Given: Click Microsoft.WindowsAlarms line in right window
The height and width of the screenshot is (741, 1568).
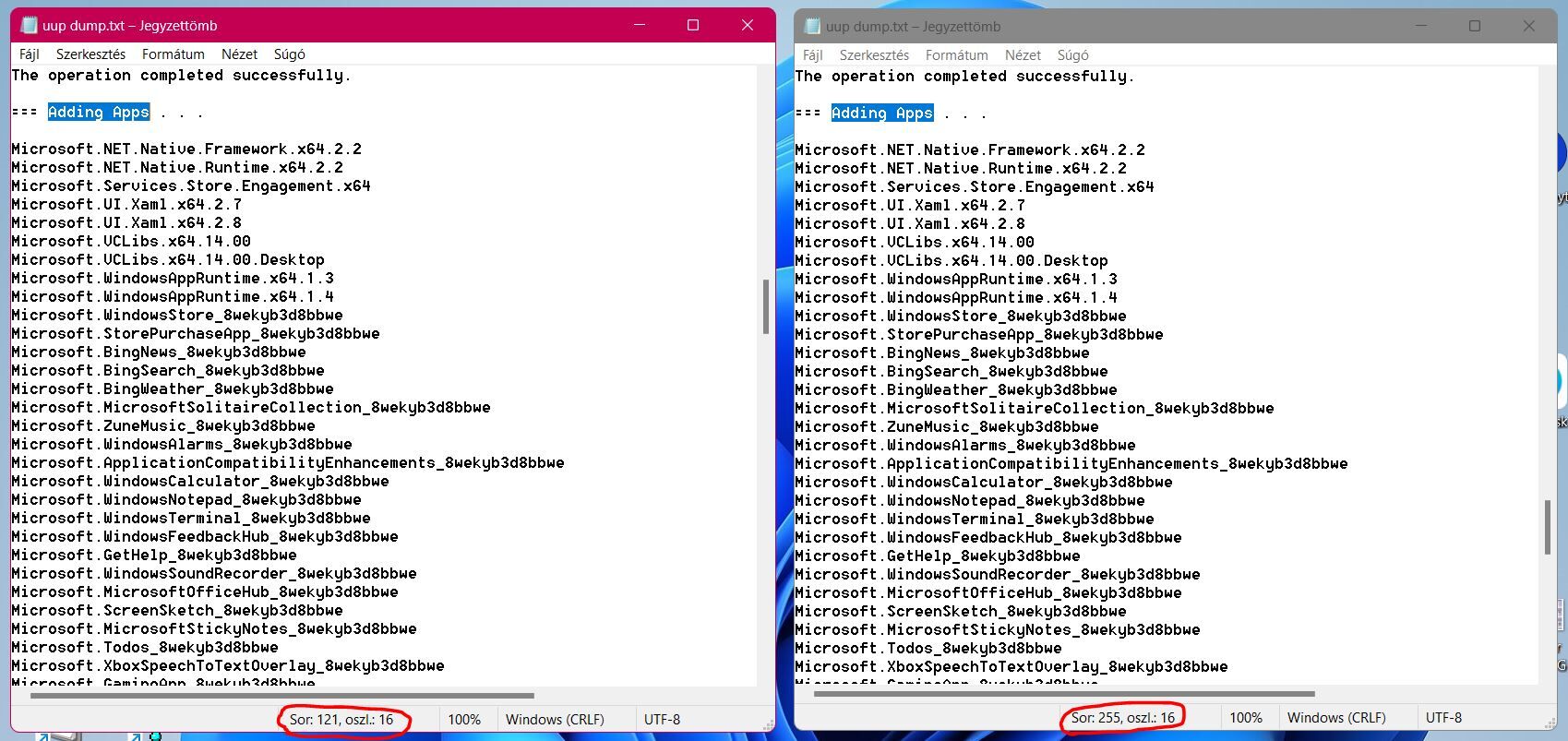Looking at the screenshot, I should [x=965, y=445].
